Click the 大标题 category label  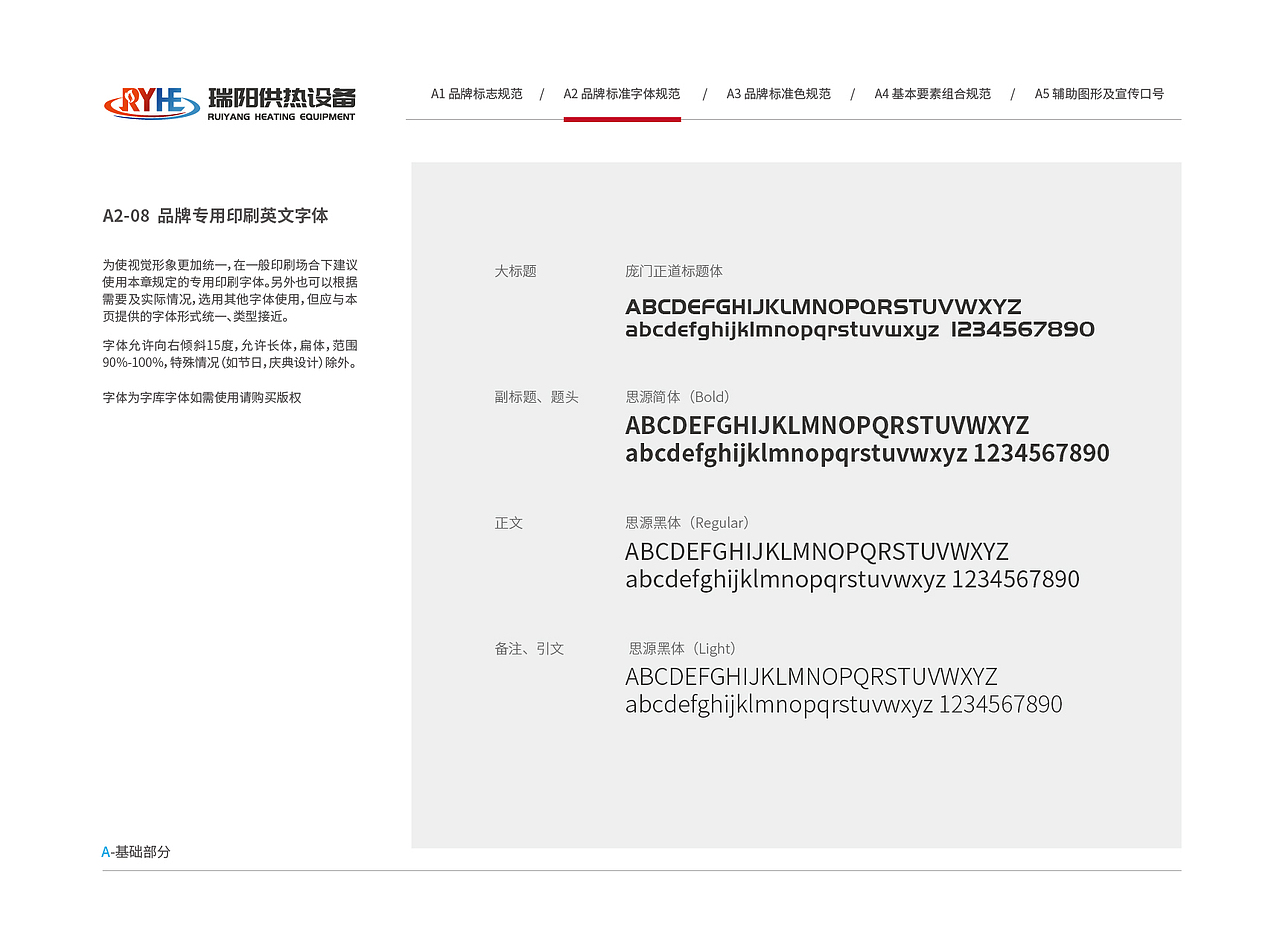(516, 270)
